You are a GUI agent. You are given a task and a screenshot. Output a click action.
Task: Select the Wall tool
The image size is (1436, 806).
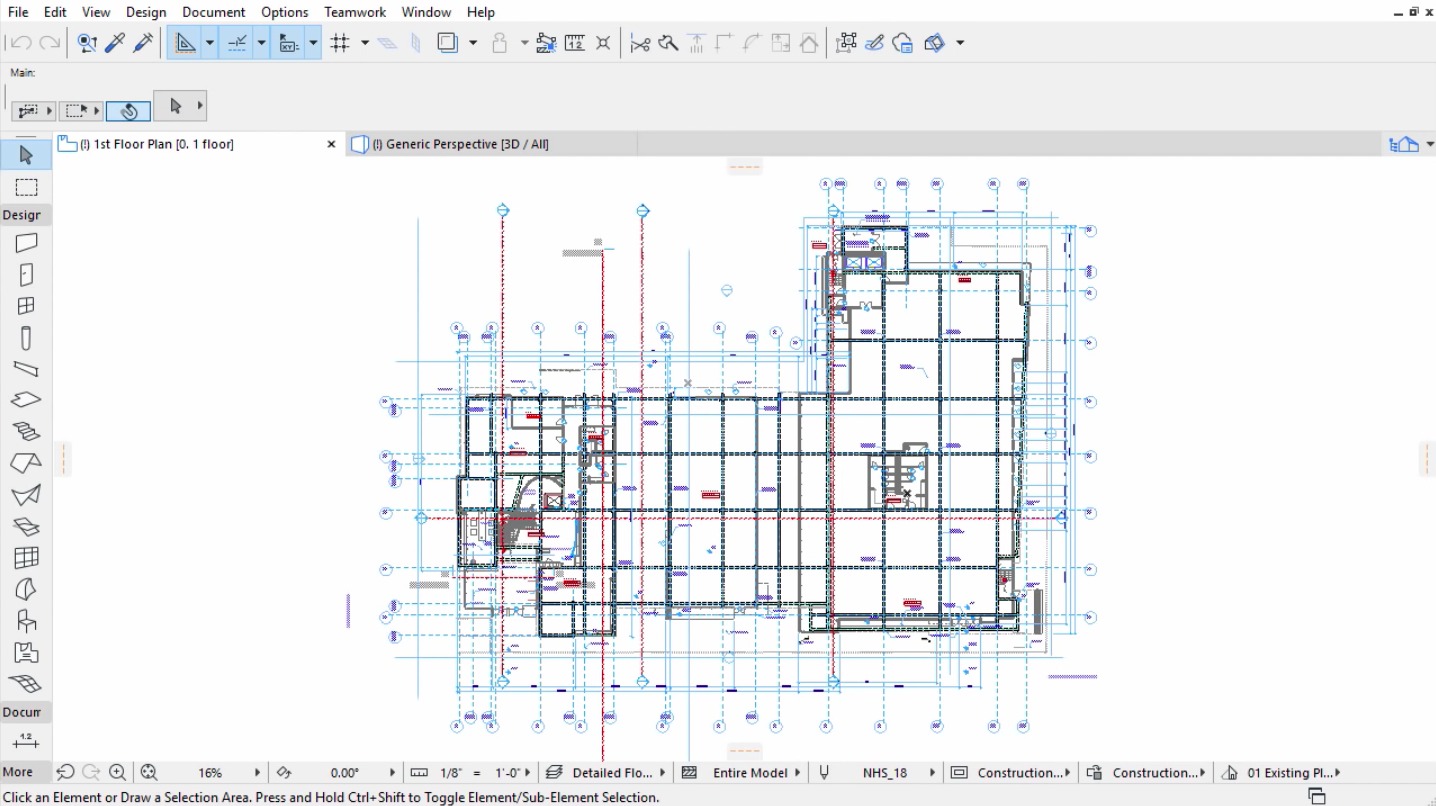(25, 242)
